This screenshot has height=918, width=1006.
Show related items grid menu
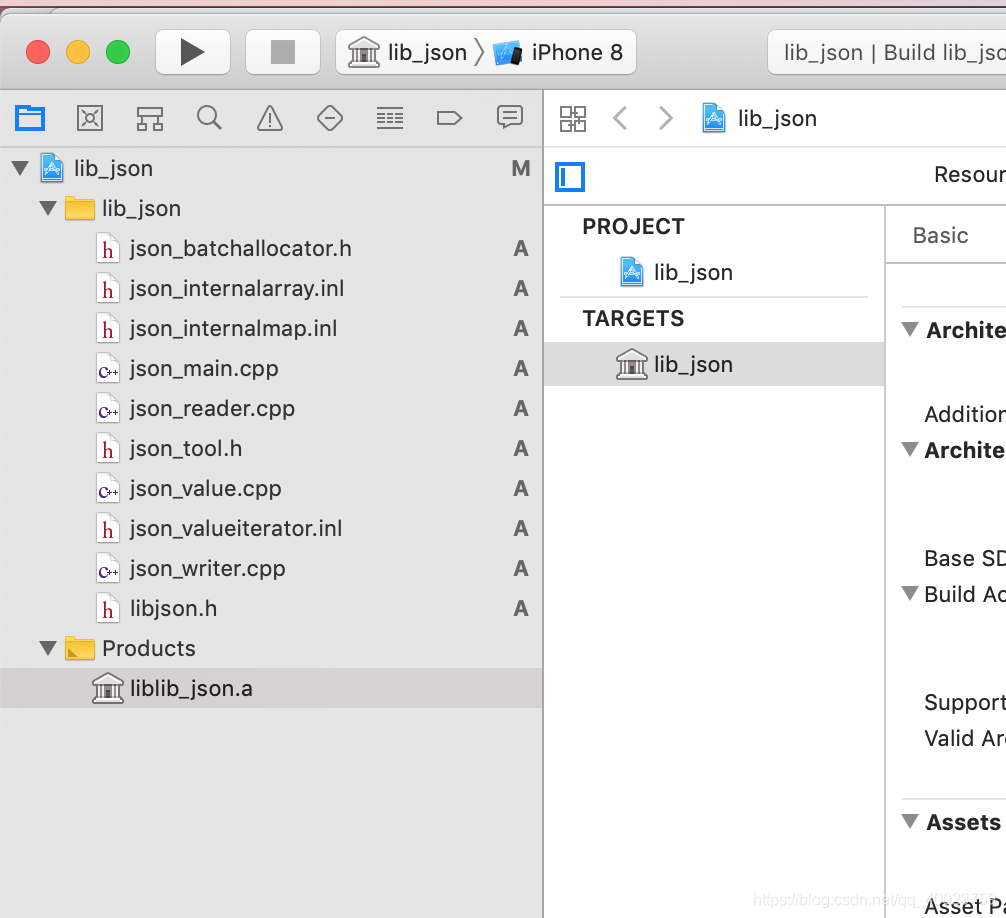(x=572, y=119)
